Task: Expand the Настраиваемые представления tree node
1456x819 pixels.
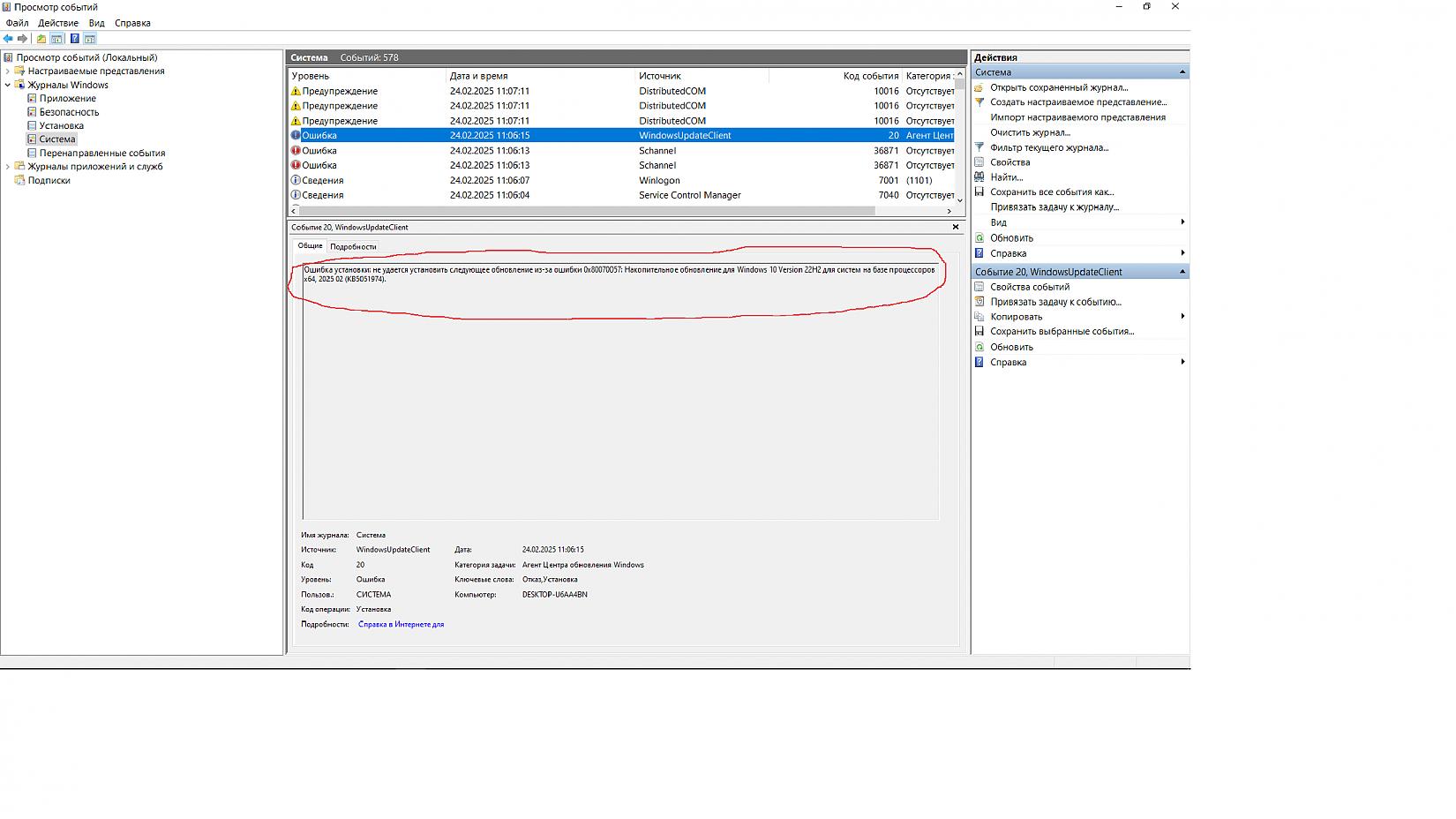Action: 8,71
